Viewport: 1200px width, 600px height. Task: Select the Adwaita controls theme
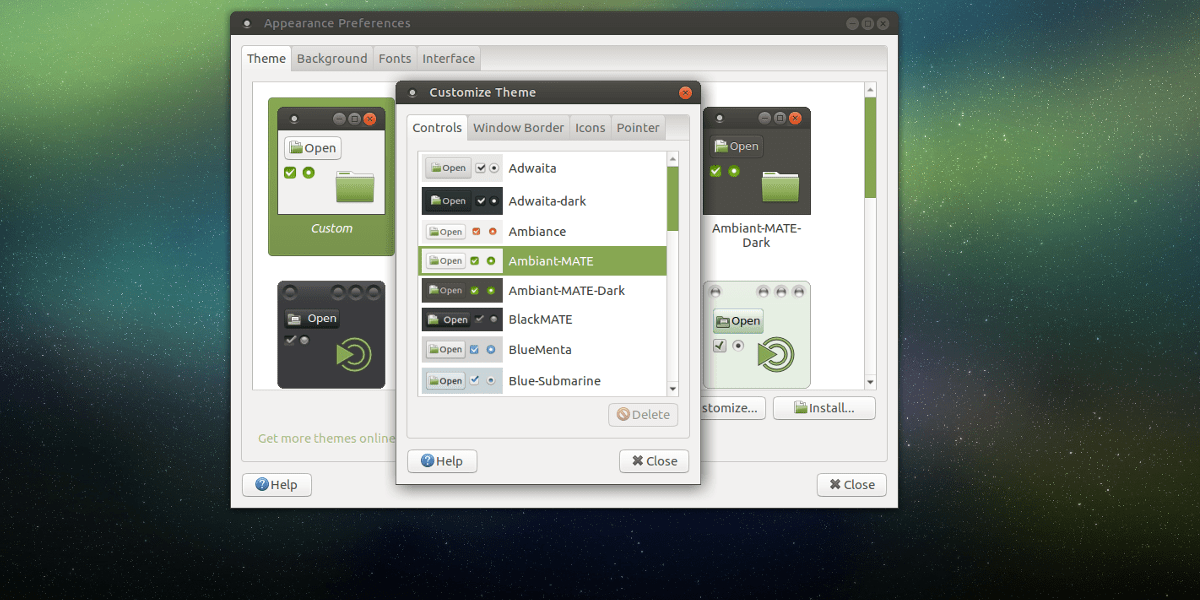coord(542,168)
